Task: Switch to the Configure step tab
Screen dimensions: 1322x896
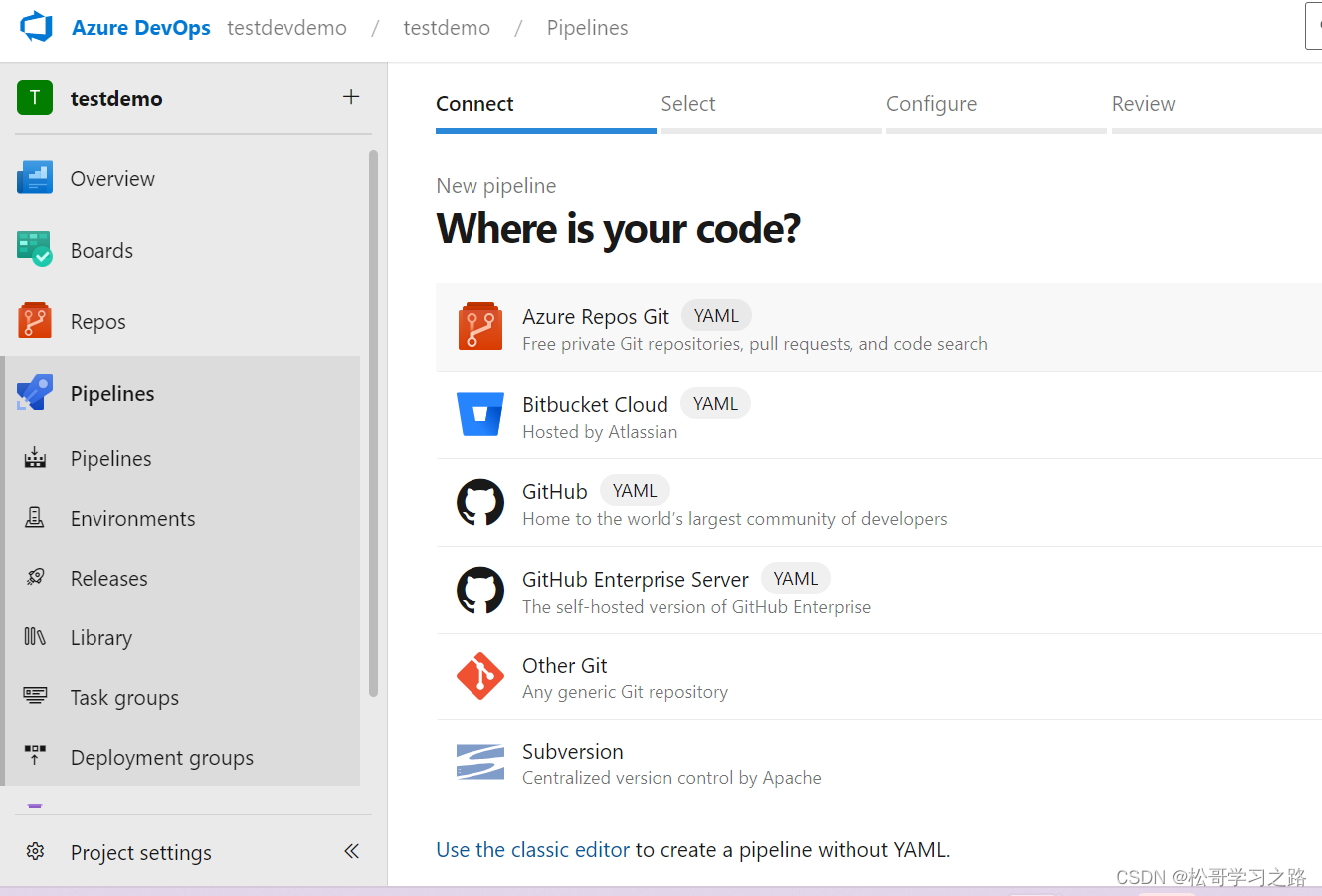Action: point(997,109)
